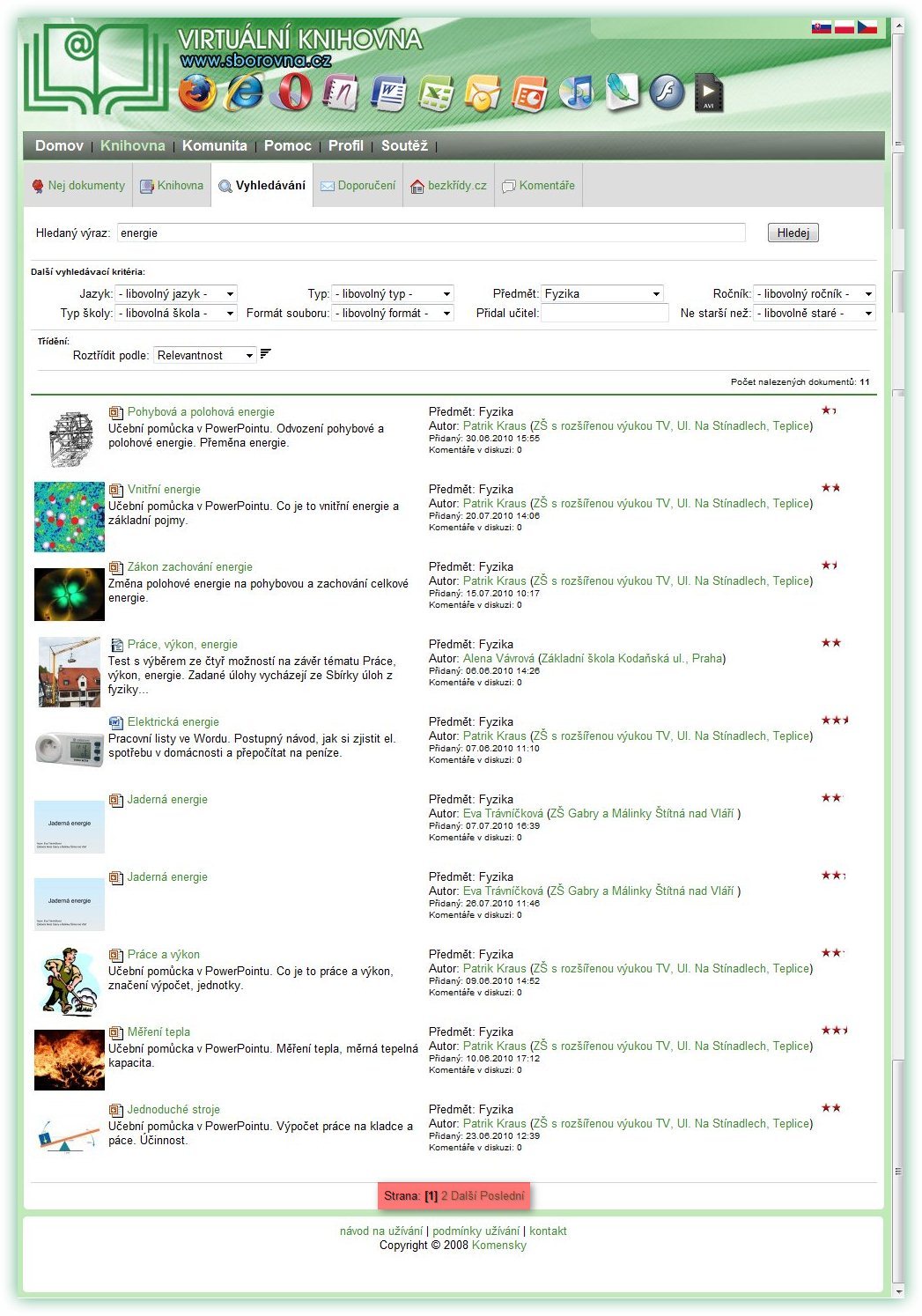Click the AVI video file icon
922x1316 pixels.
tap(709, 92)
